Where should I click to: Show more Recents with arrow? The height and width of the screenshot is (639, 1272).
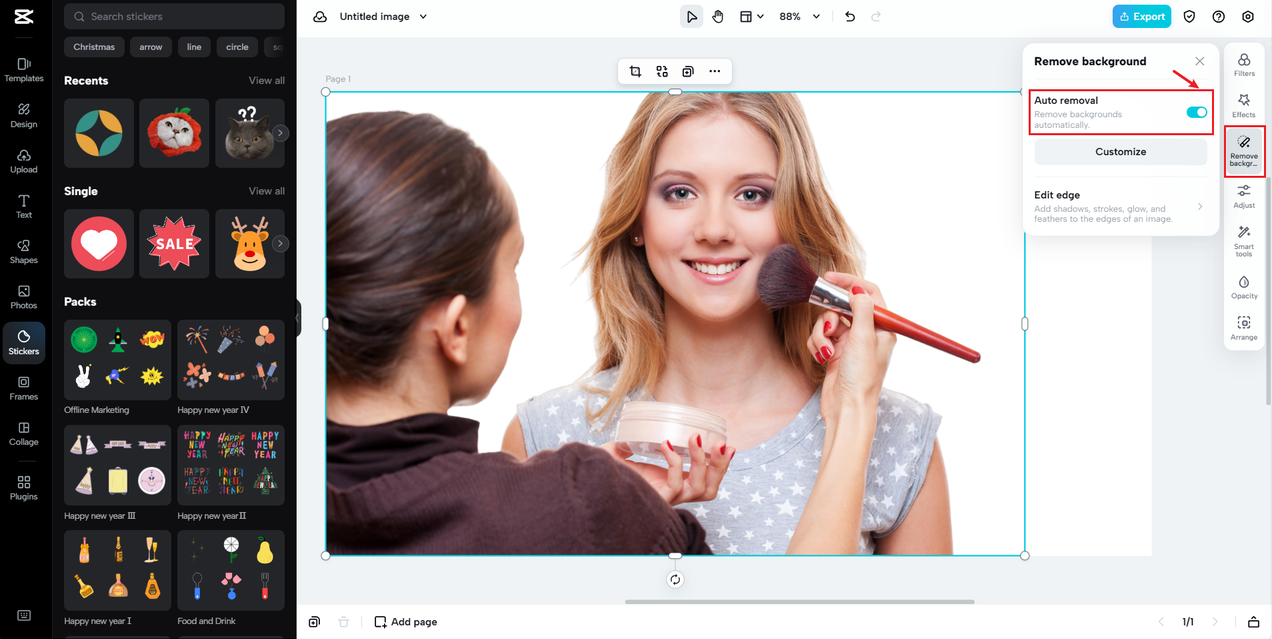(x=281, y=132)
